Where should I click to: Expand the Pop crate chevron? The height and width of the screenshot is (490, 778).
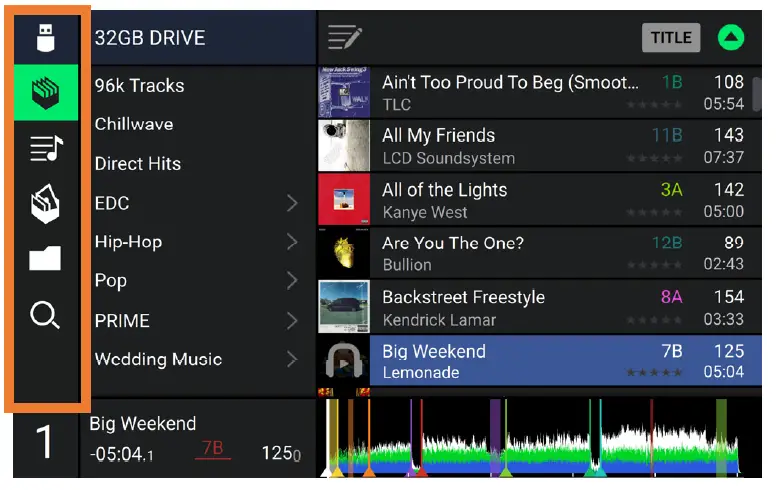(x=292, y=281)
